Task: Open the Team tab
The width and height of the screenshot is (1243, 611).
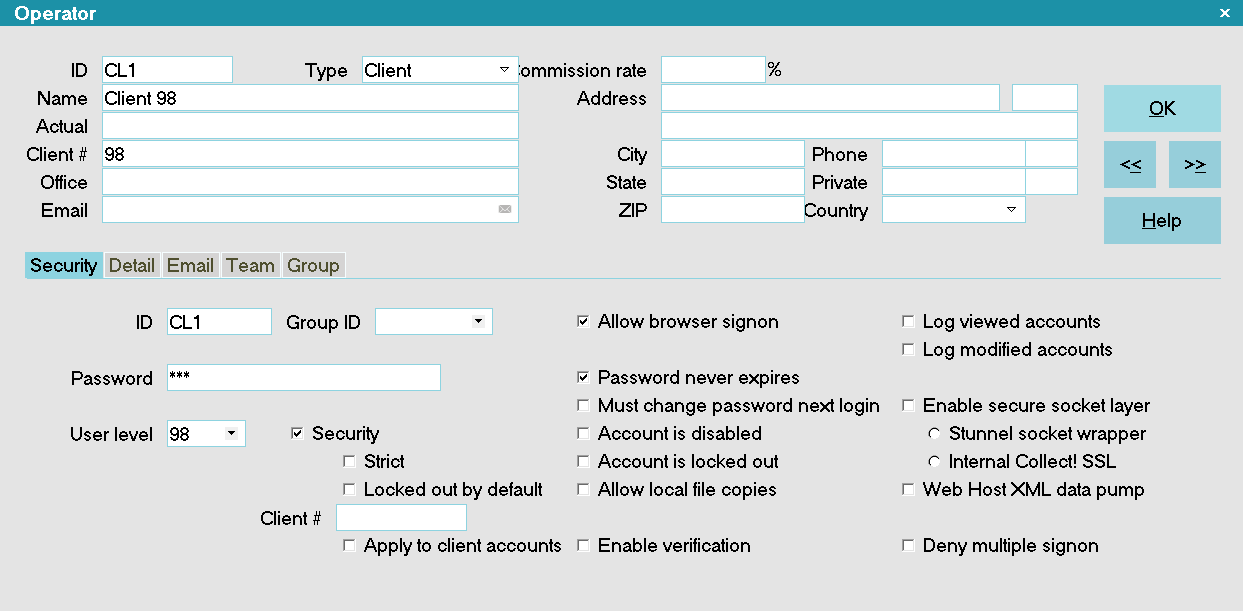Action: click(x=250, y=265)
